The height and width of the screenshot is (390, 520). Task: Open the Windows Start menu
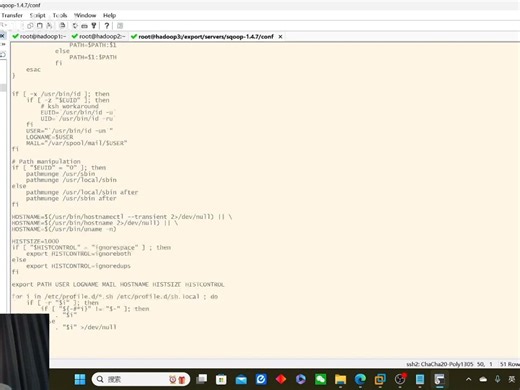click(80, 379)
